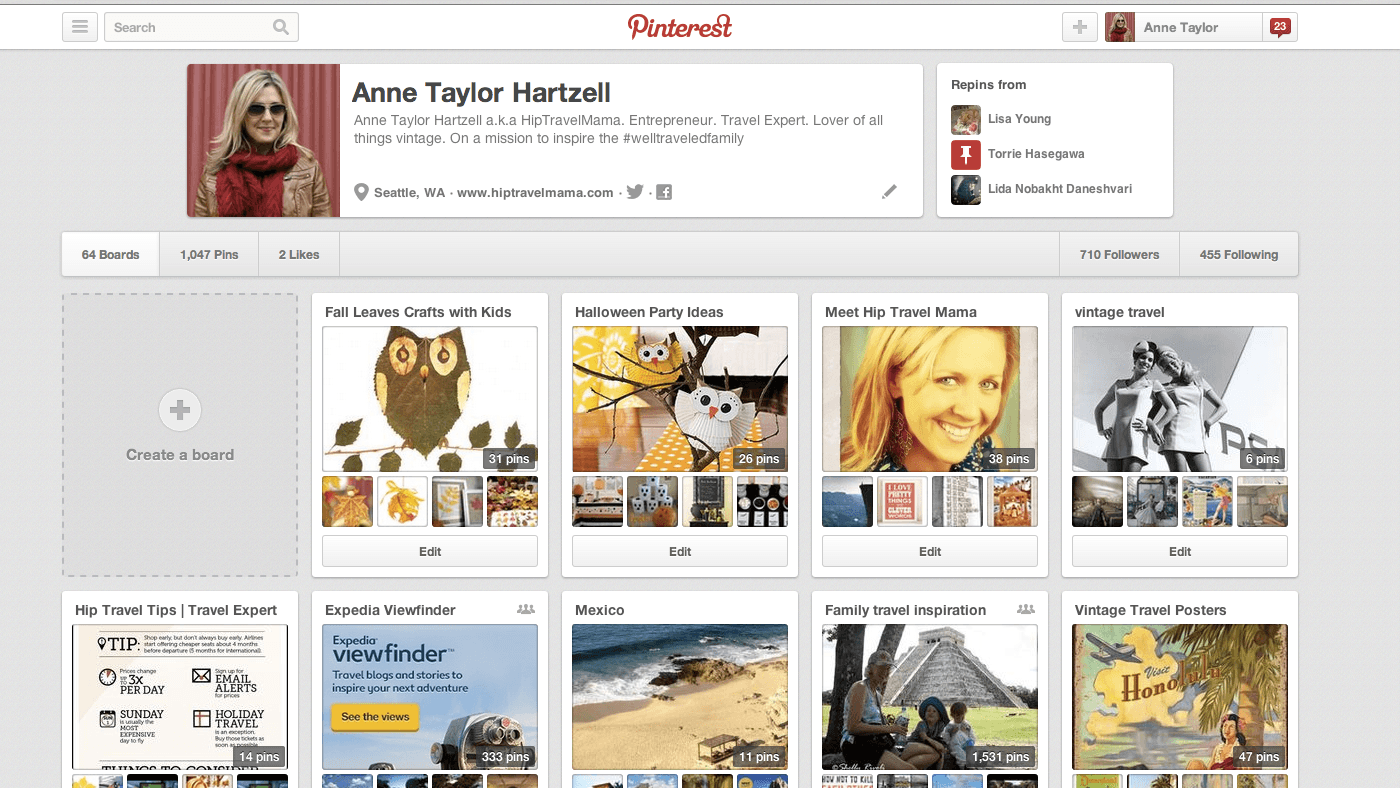Open the Meet Hip Travel Mama title
Image resolution: width=1400 pixels, height=788 pixels.
(x=901, y=312)
